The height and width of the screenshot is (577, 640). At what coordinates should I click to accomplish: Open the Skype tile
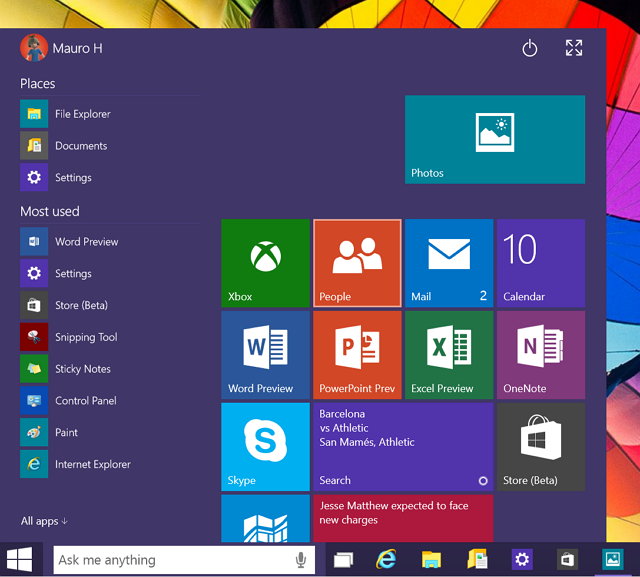click(266, 447)
